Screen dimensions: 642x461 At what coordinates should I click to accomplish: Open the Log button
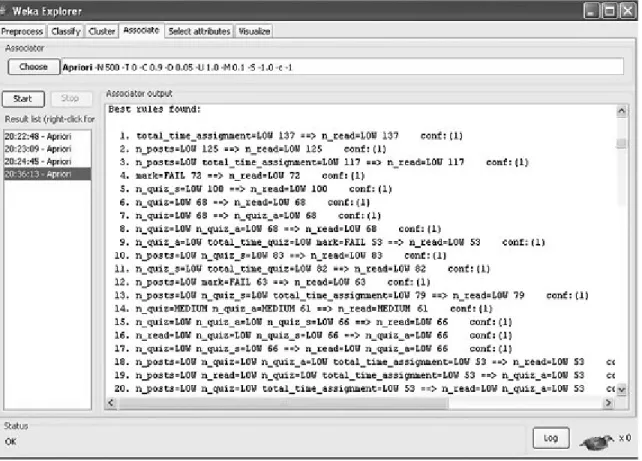[x=551, y=438]
